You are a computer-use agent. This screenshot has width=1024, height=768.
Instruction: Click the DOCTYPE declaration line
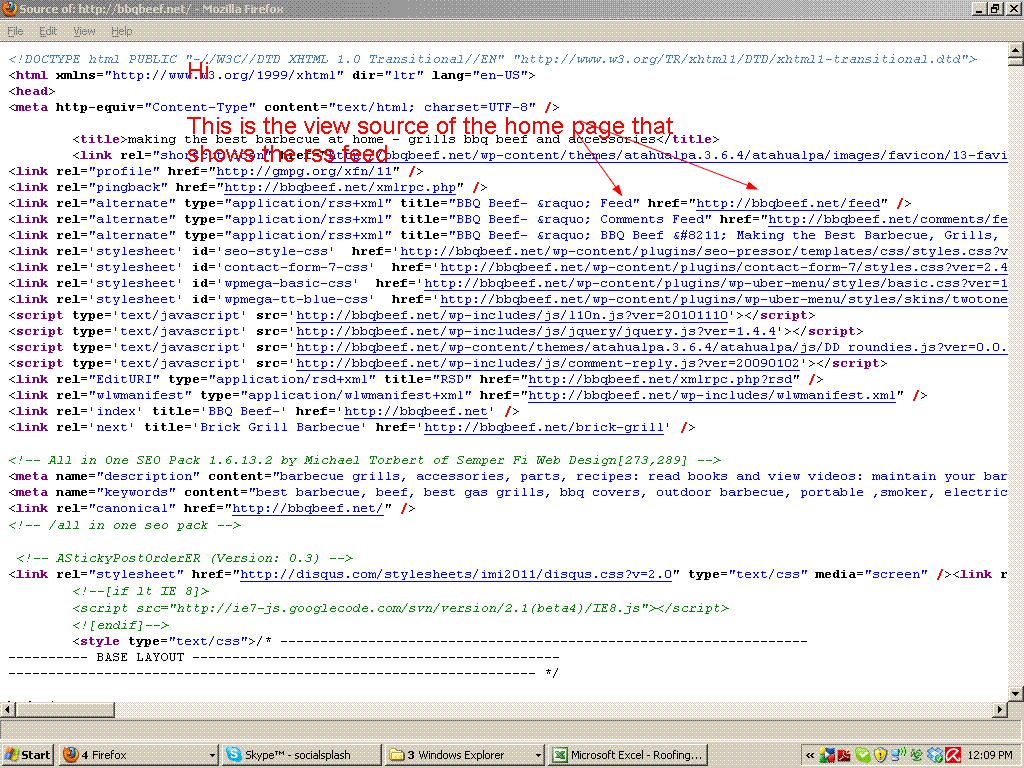point(492,59)
